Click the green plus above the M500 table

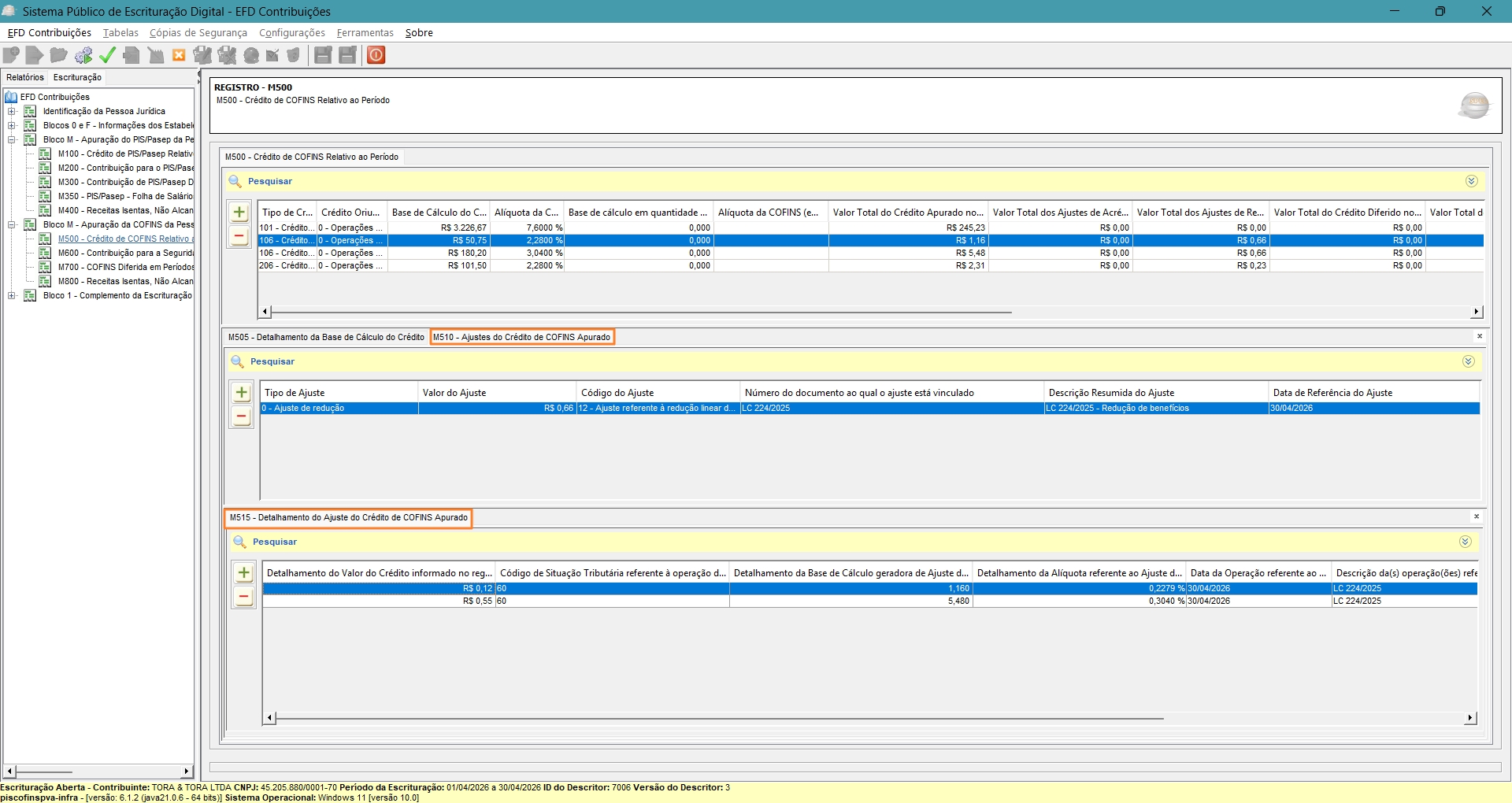(239, 212)
